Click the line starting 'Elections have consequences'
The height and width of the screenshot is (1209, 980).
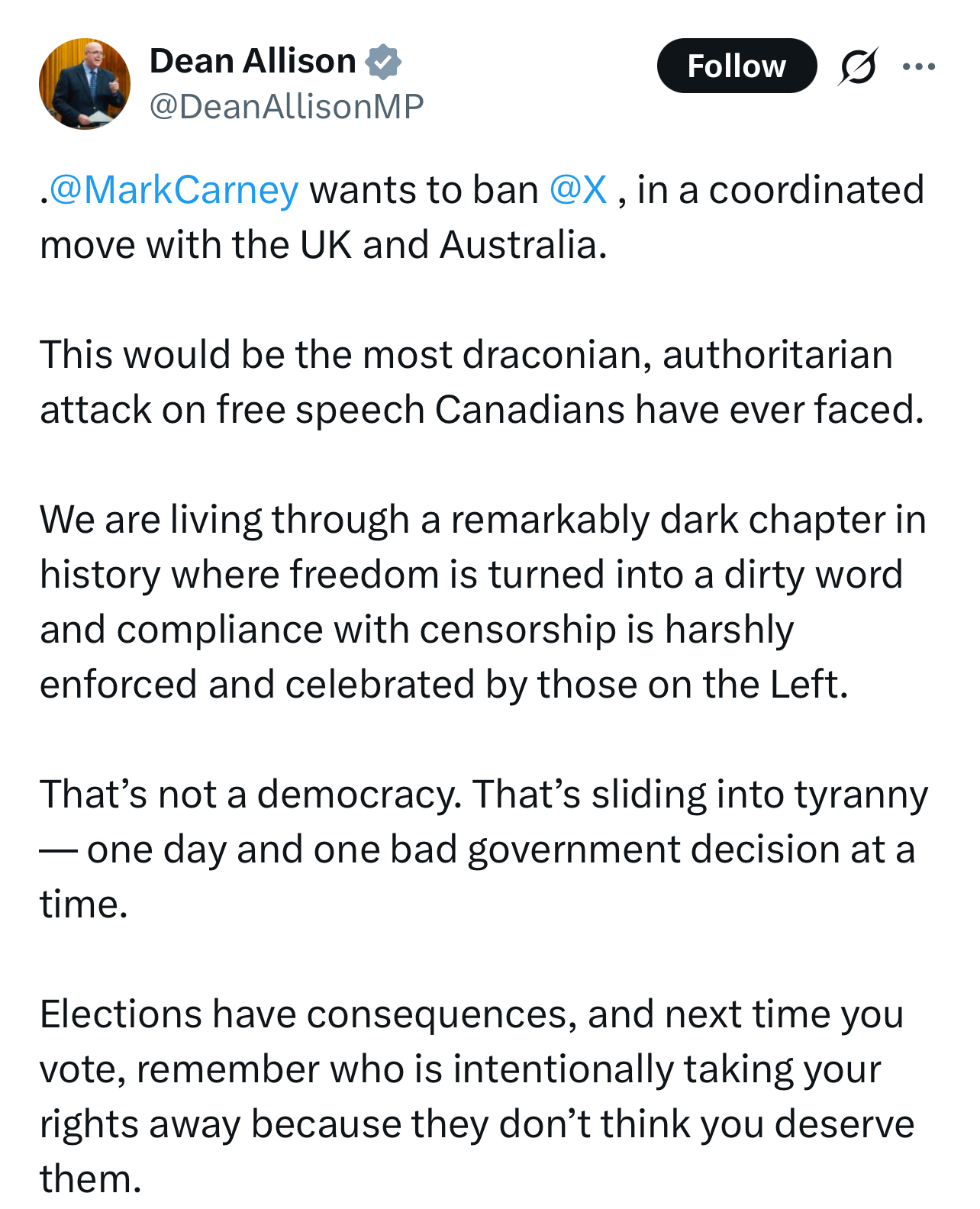[x=471, y=1014]
